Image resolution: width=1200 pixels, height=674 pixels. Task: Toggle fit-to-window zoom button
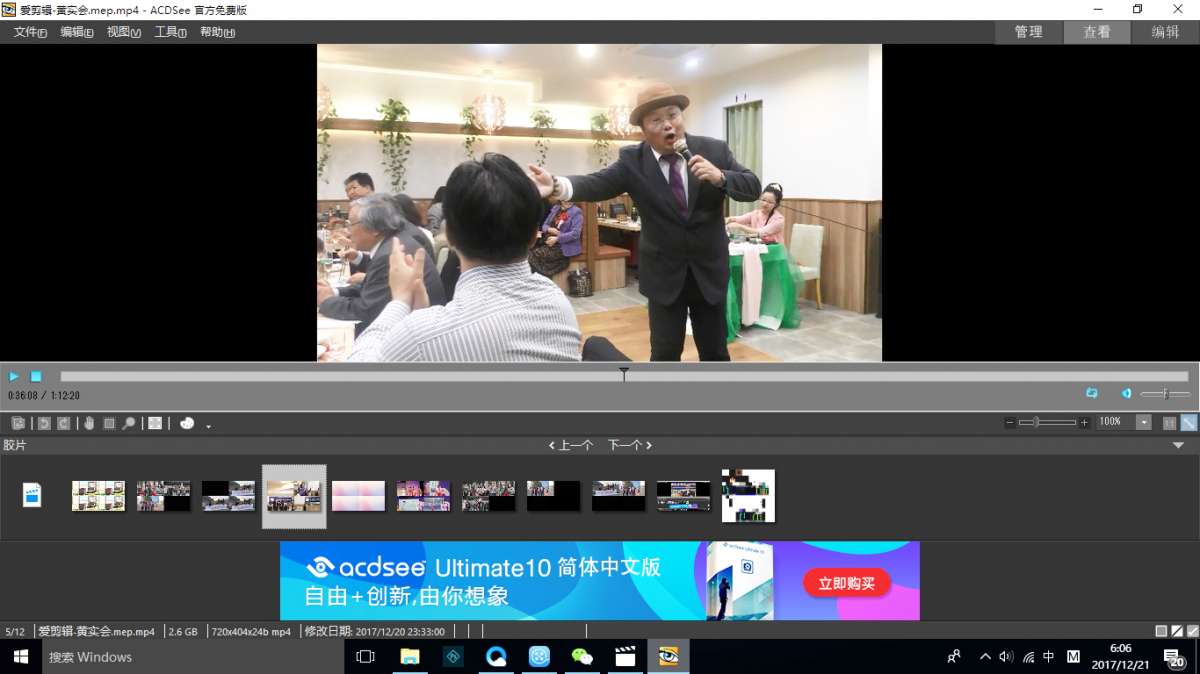point(1188,423)
